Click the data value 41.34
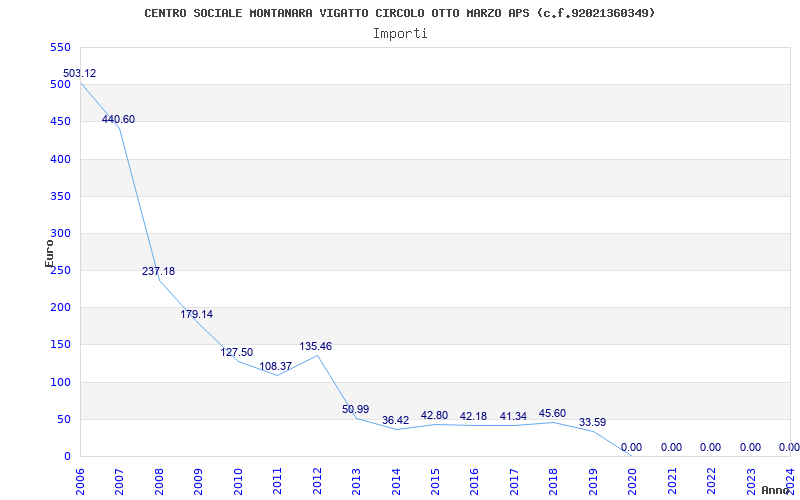This screenshot has height=500, width=800. coord(513,417)
